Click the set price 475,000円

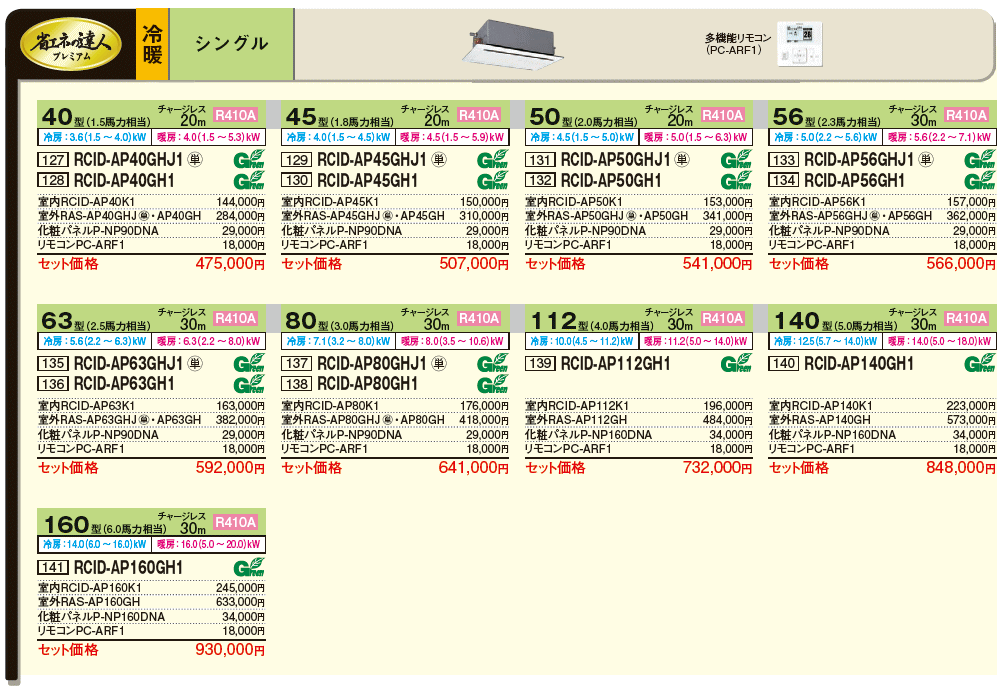[230, 264]
